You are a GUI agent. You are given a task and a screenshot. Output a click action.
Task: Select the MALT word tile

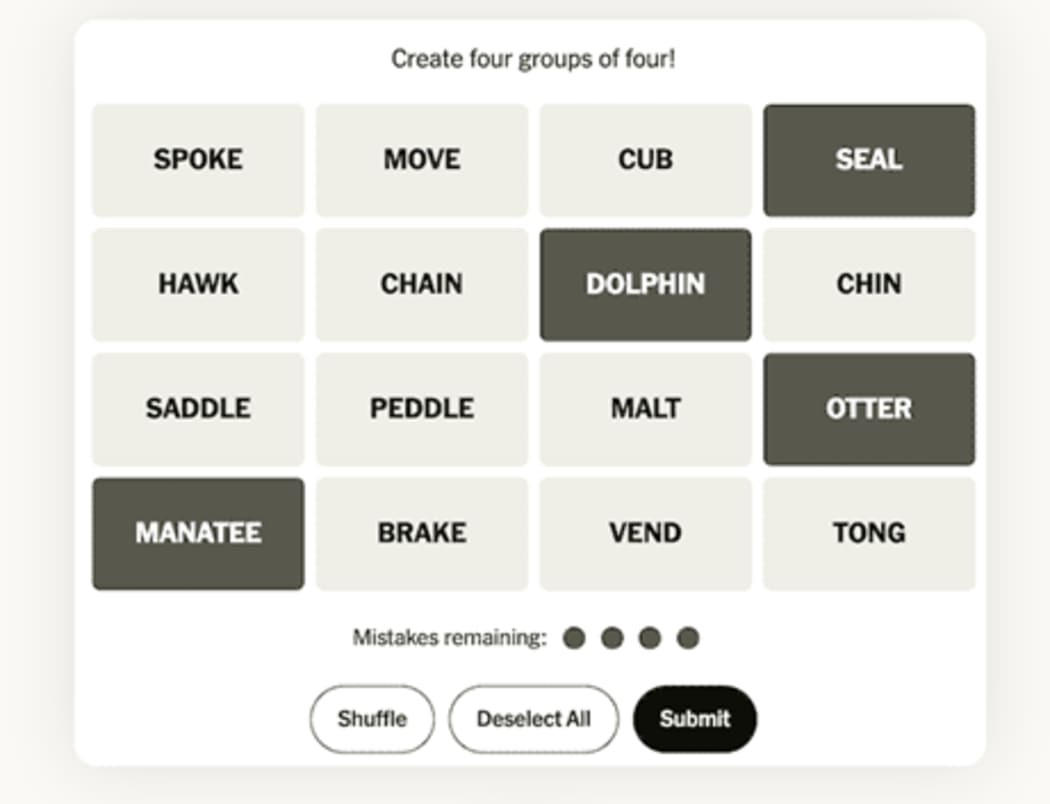pos(645,408)
